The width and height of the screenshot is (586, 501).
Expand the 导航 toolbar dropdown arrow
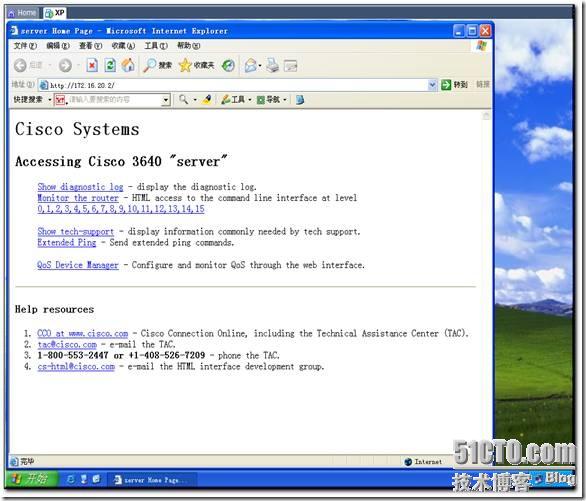pyautogui.click(x=285, y=100)
